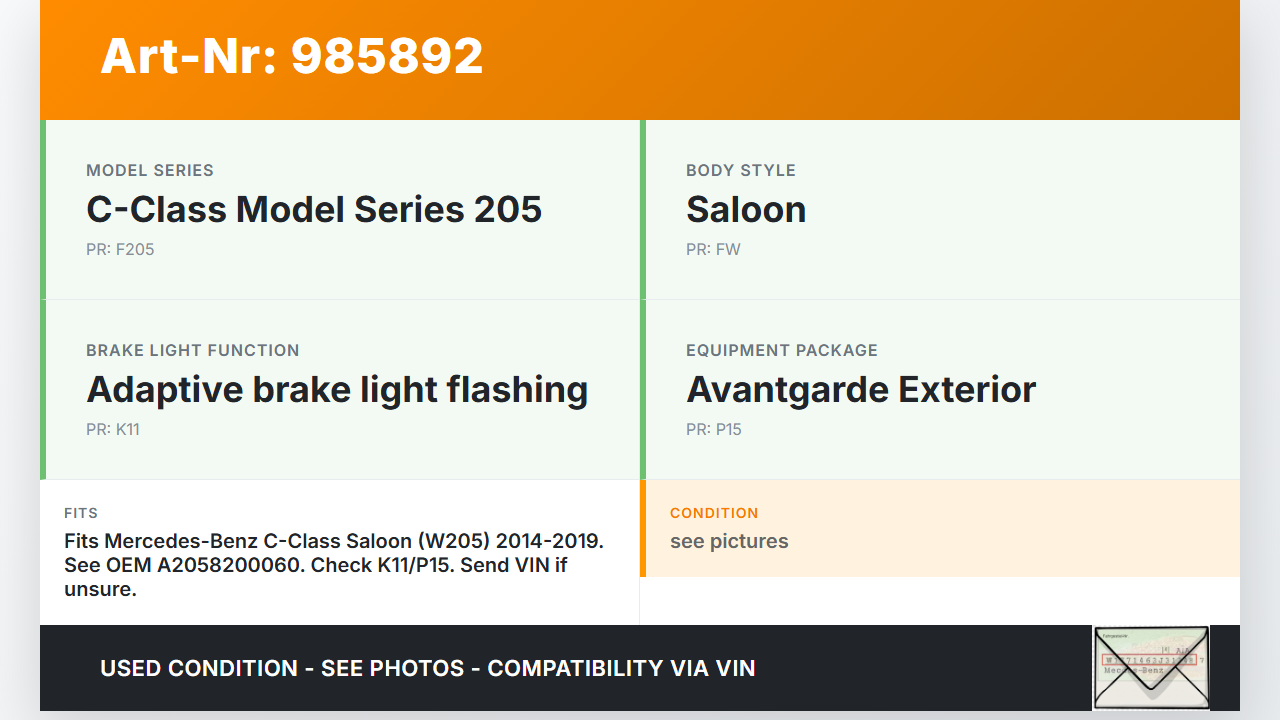Click the Mercedes-Benz C-Class fitment description text
The width and height of the screenshot is (1280, 720).
334,565
